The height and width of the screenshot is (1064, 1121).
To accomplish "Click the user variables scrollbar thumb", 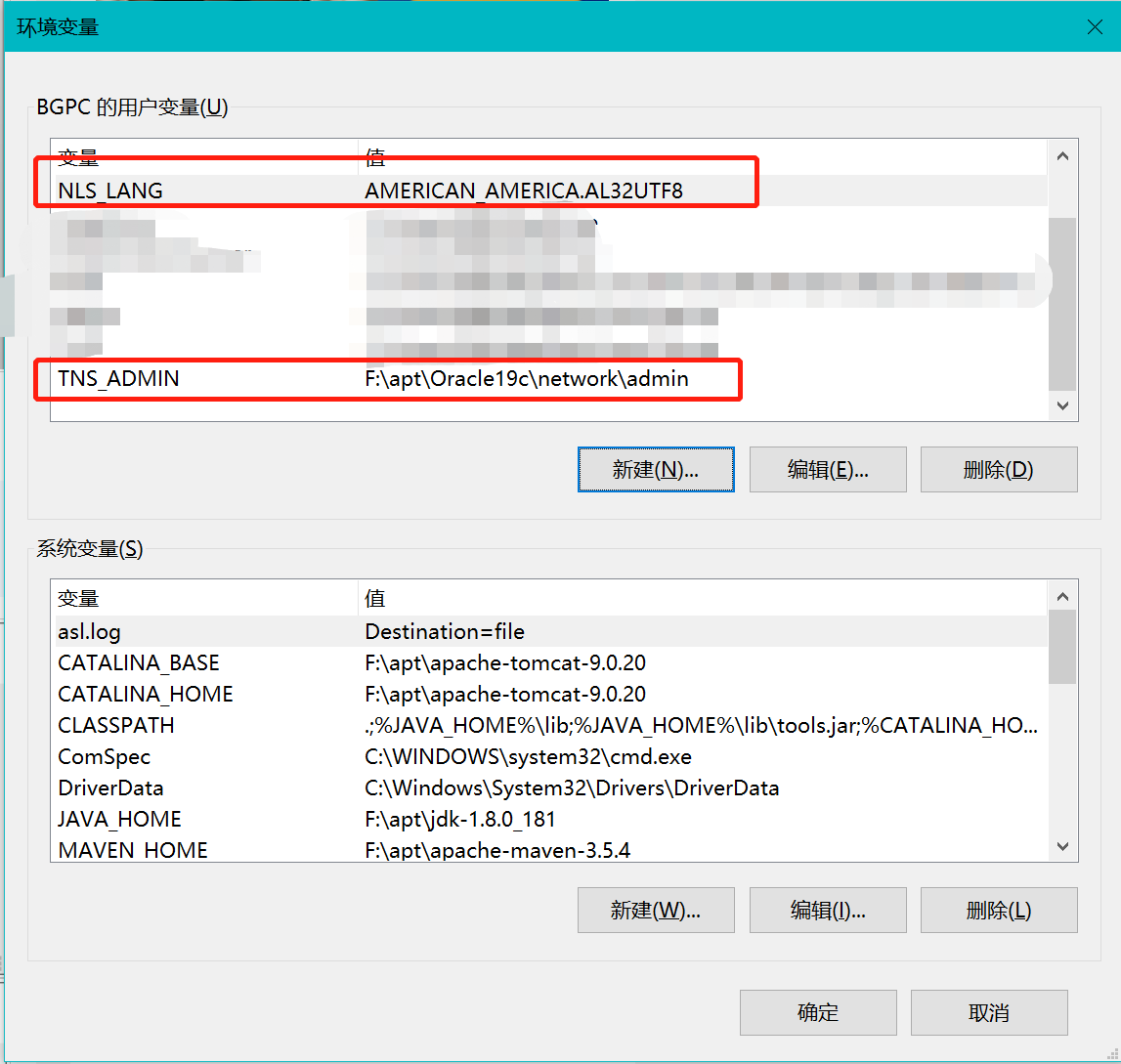I will tap(1063, 304).
